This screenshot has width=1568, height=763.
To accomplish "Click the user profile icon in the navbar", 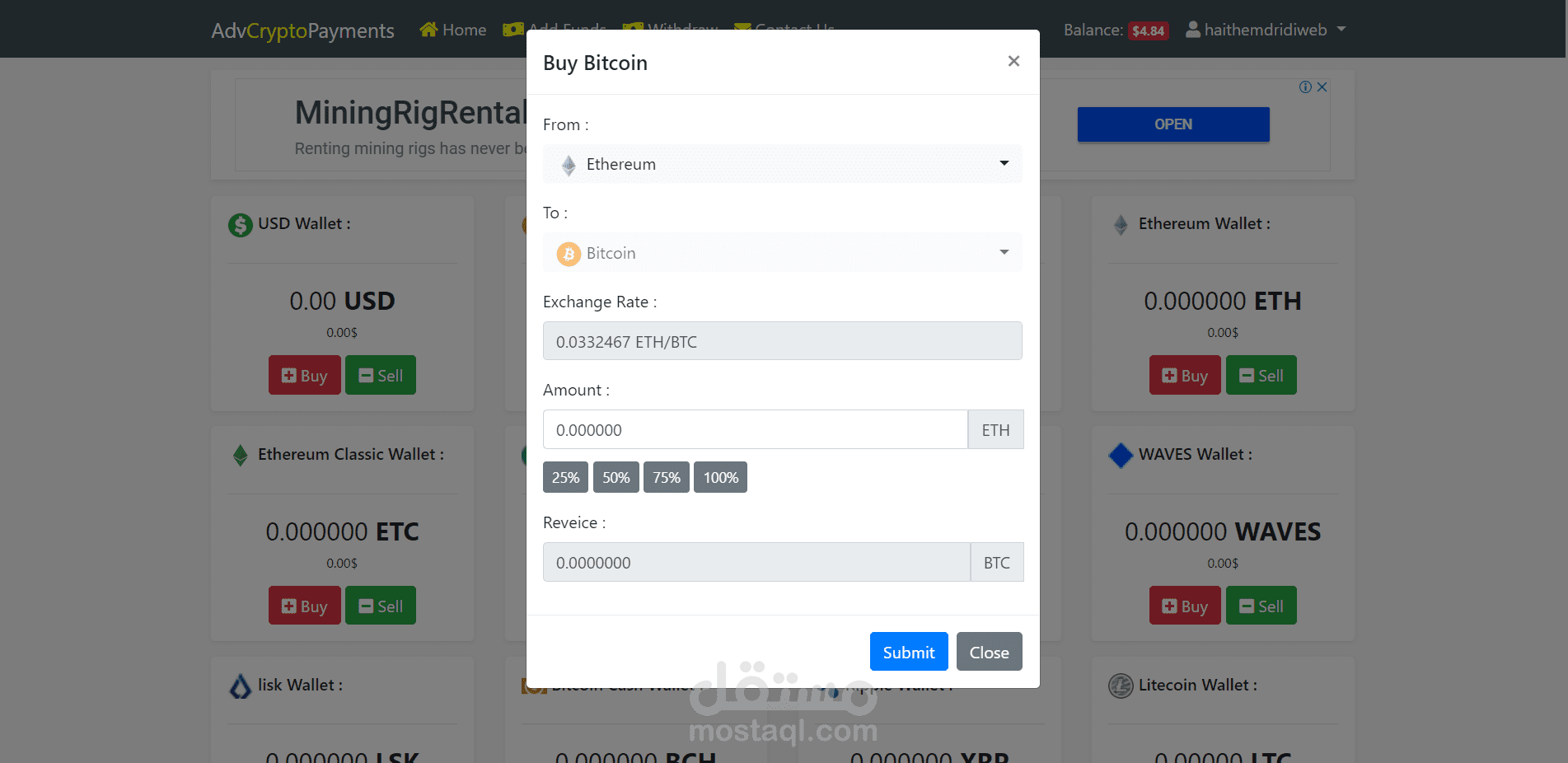I will tap(1192, 30).
